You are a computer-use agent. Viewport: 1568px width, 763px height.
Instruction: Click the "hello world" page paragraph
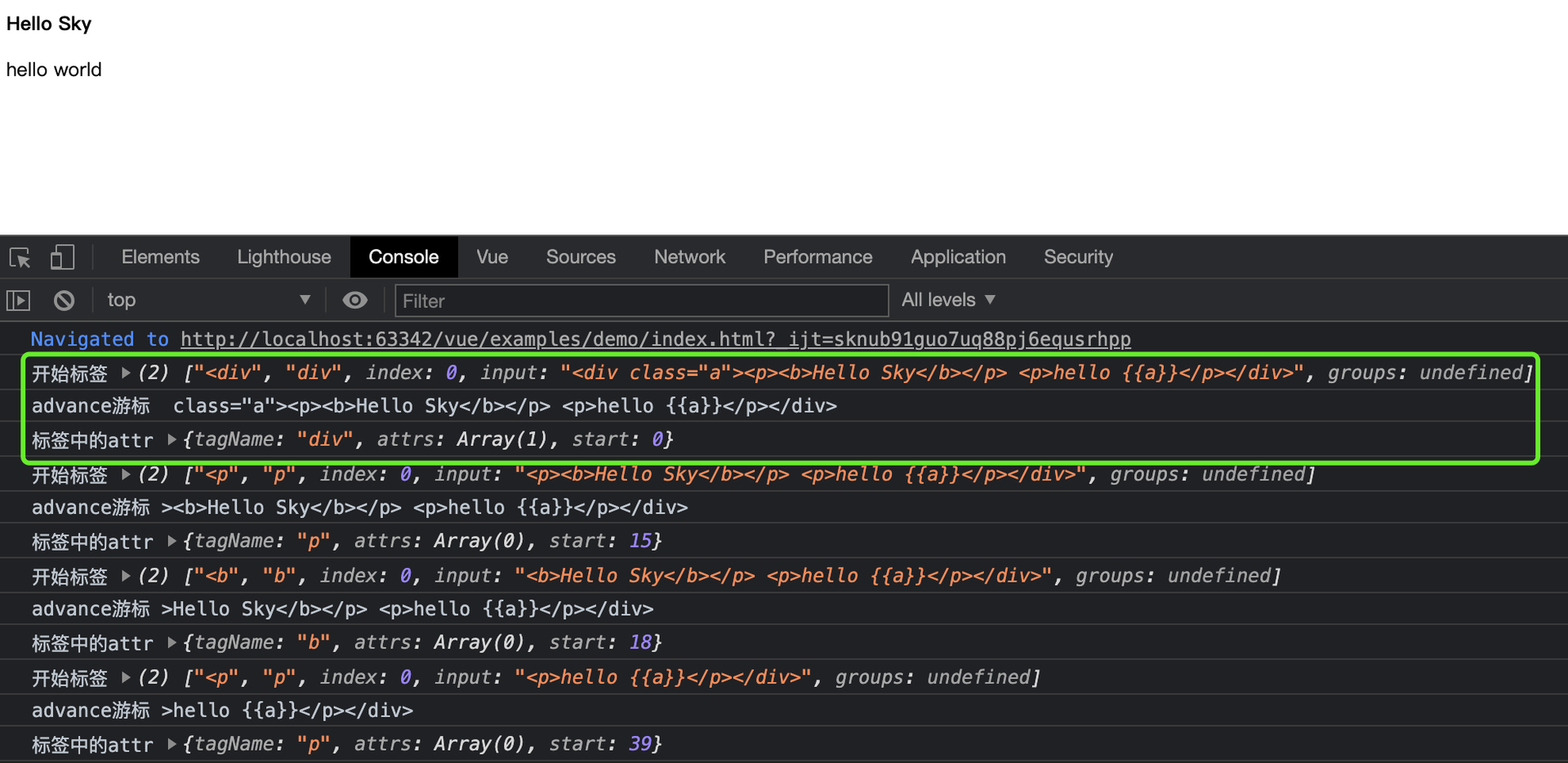54,69
